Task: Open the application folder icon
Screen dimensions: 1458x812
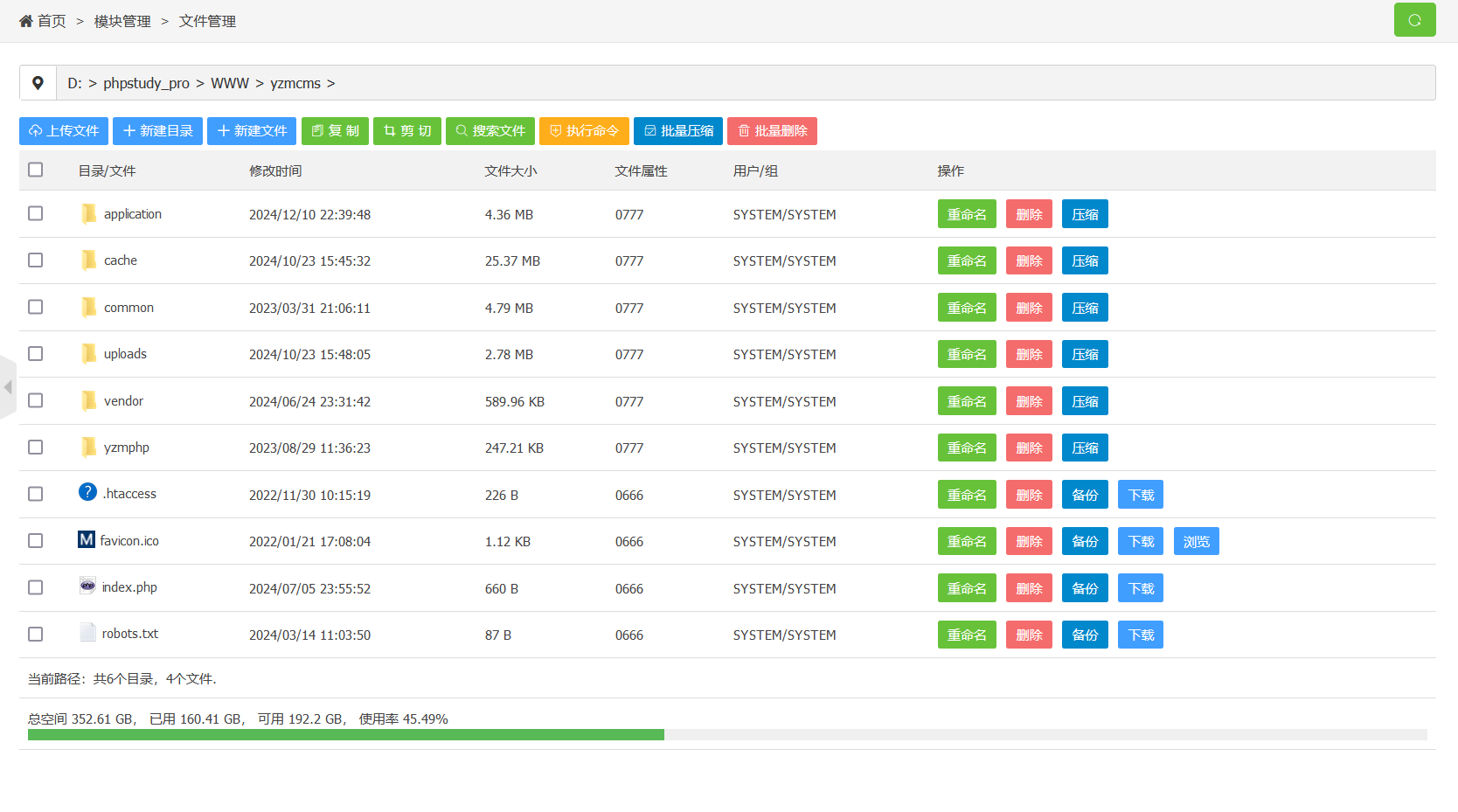Action: coord(88,214)
